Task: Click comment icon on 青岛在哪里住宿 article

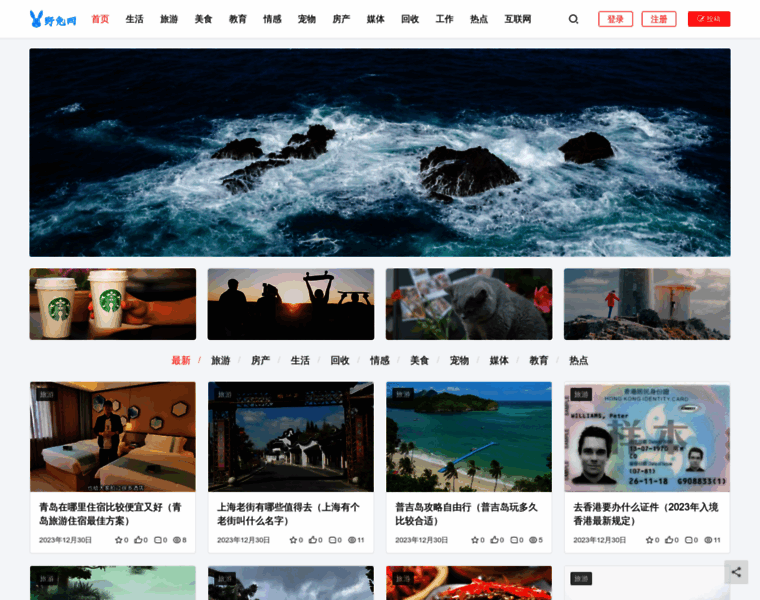Action: coord(158,540)
